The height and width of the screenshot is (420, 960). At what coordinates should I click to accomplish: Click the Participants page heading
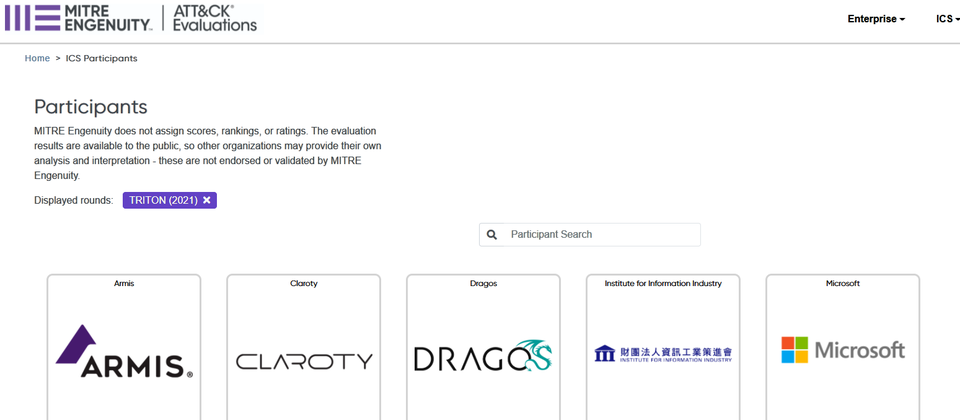click(x=91, y=107)
